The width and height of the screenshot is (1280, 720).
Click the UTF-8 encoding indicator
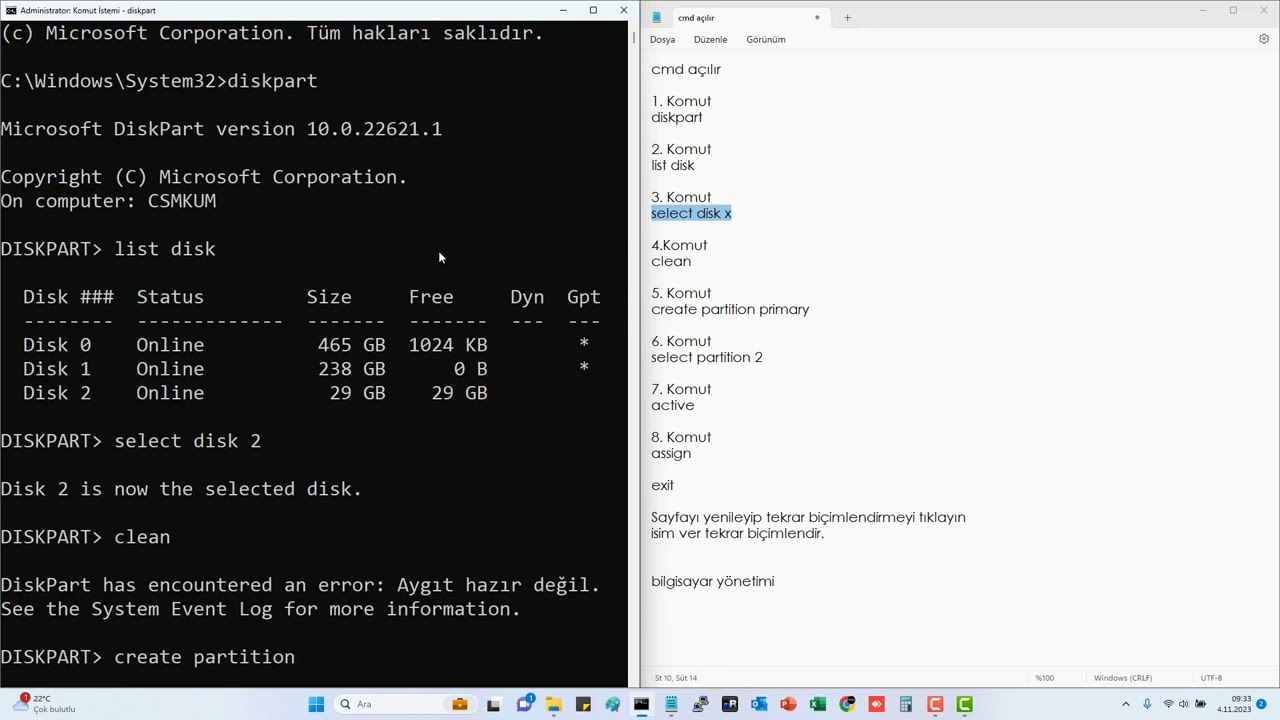coord(1211,678)
